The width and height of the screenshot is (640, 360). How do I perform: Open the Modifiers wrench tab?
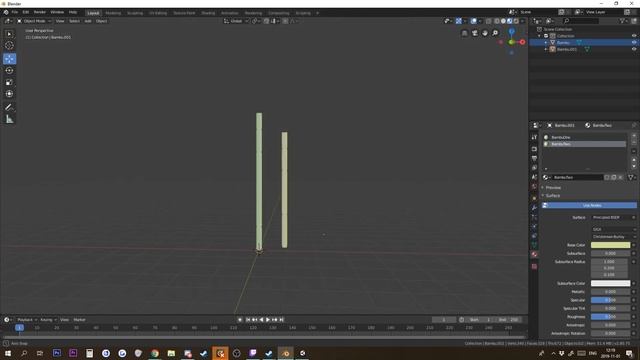[x=534, y=208]
